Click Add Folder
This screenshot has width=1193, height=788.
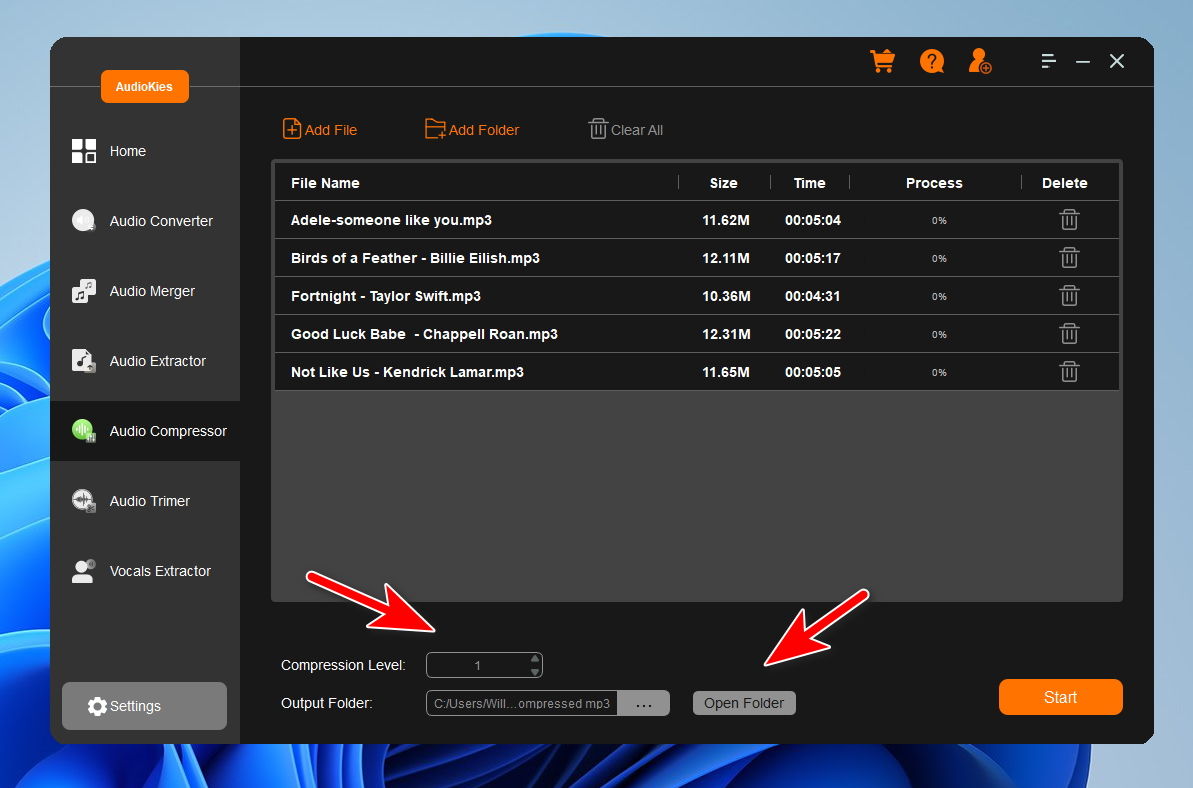(x=472, y=129)
